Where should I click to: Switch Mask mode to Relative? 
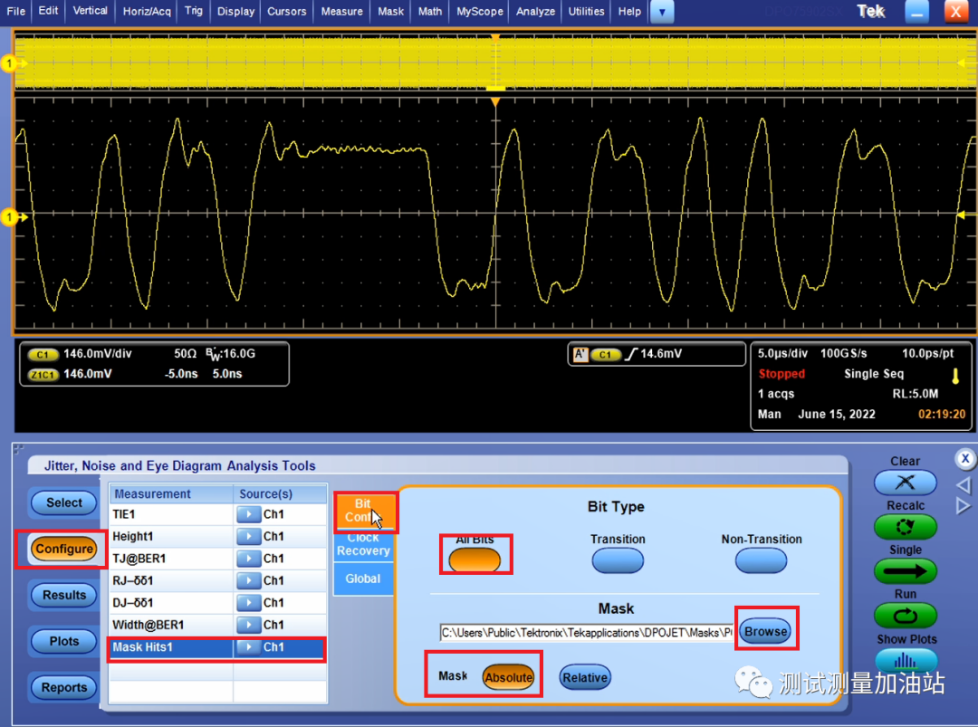tap(584, 677)
